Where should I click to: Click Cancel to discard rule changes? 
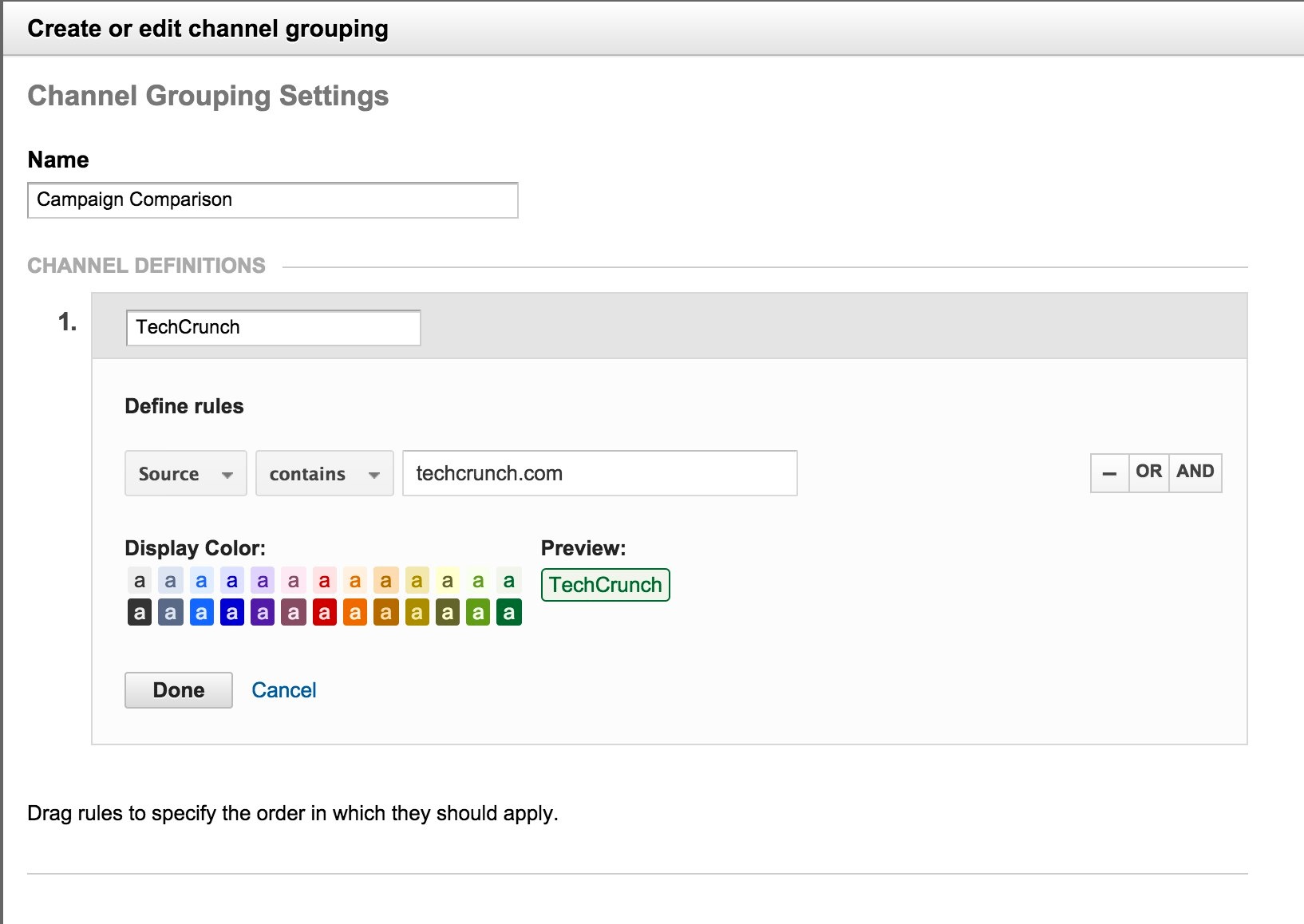tap(283, 689)
